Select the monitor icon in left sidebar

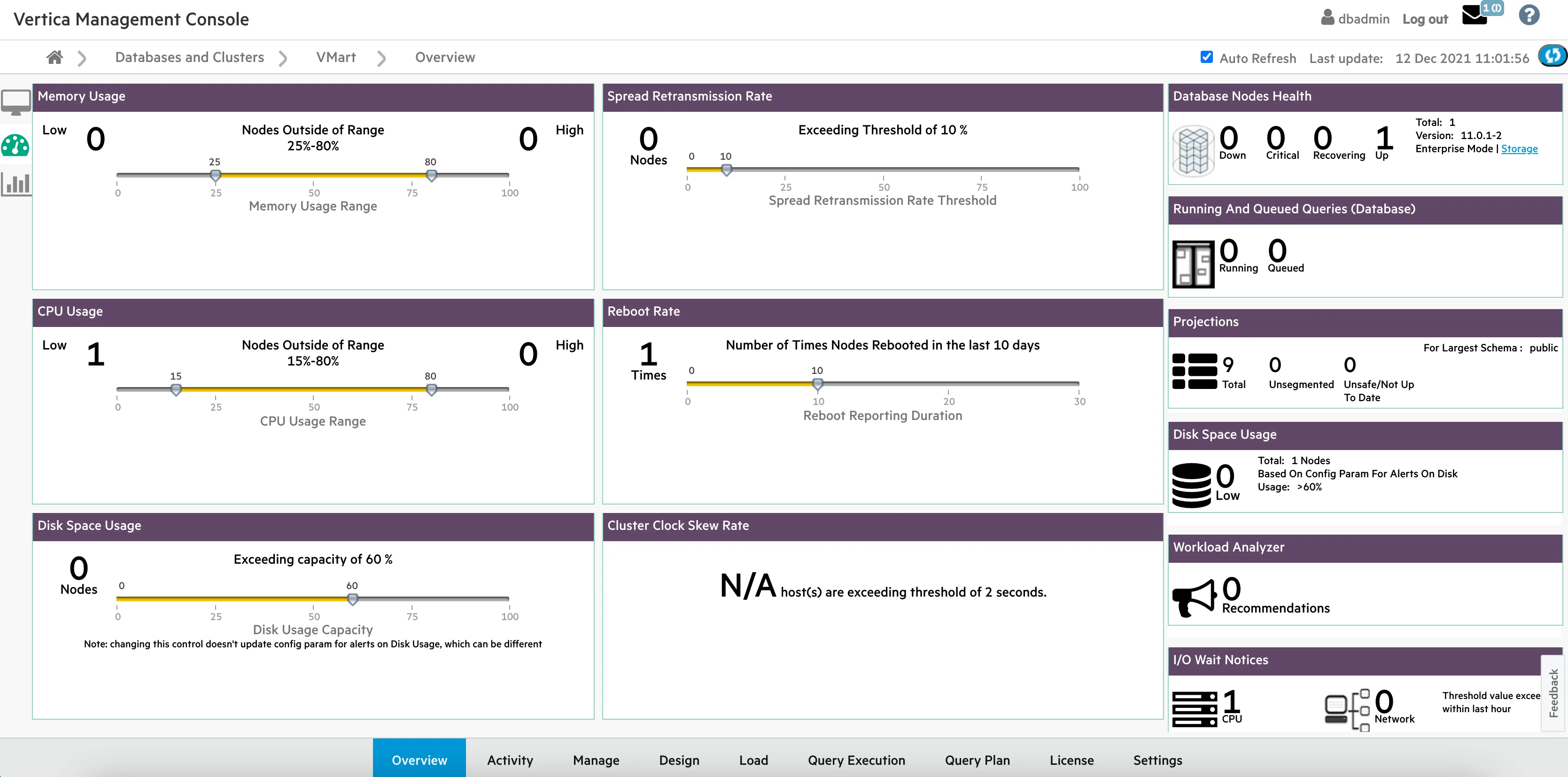[16, 102]
